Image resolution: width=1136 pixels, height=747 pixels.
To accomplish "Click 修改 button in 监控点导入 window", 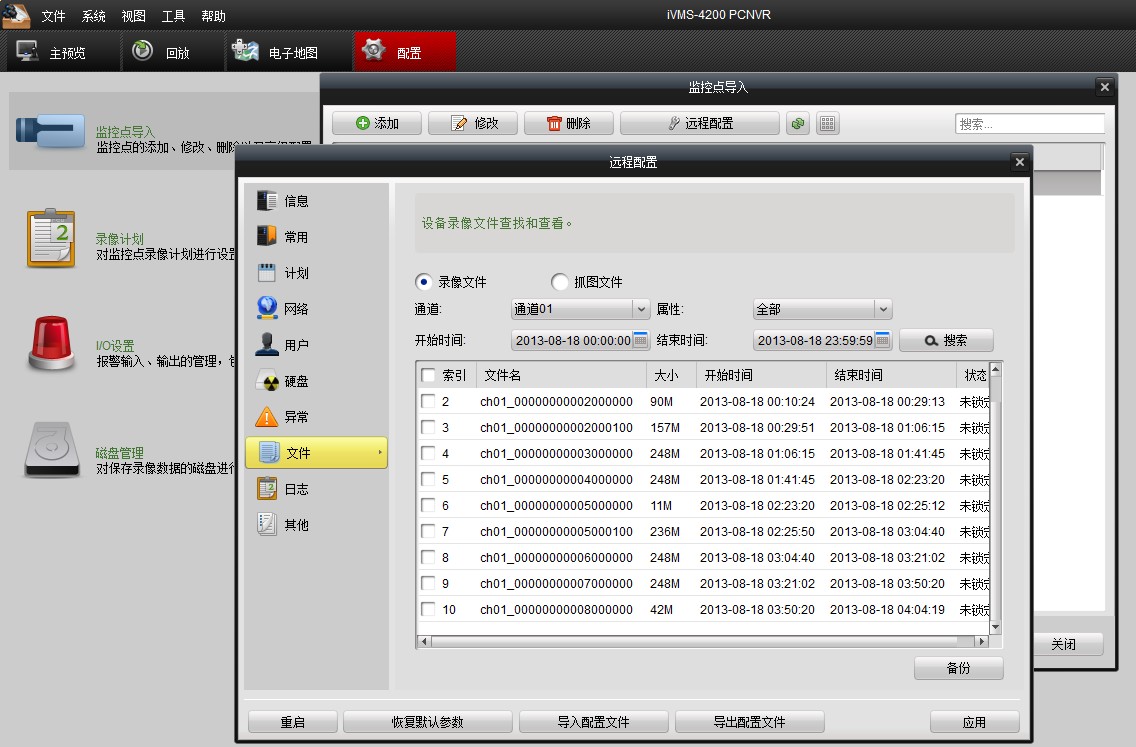I will 473,123.
